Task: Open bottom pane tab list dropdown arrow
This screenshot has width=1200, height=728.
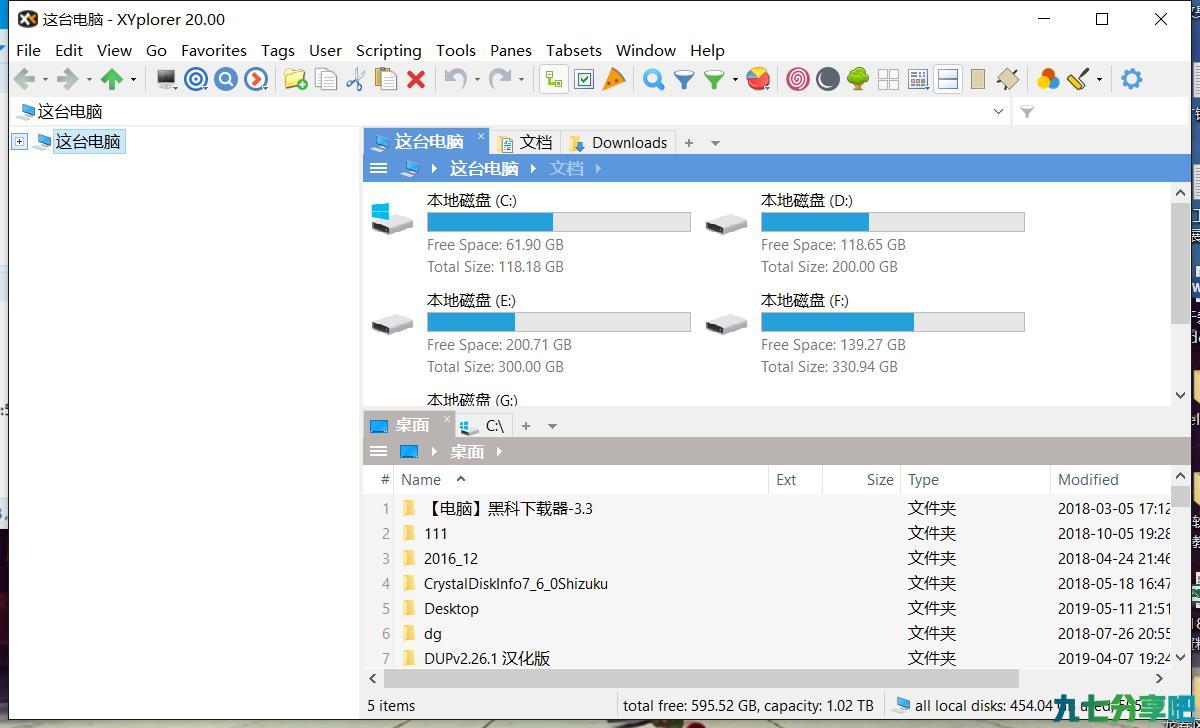Action: [552, 426]
